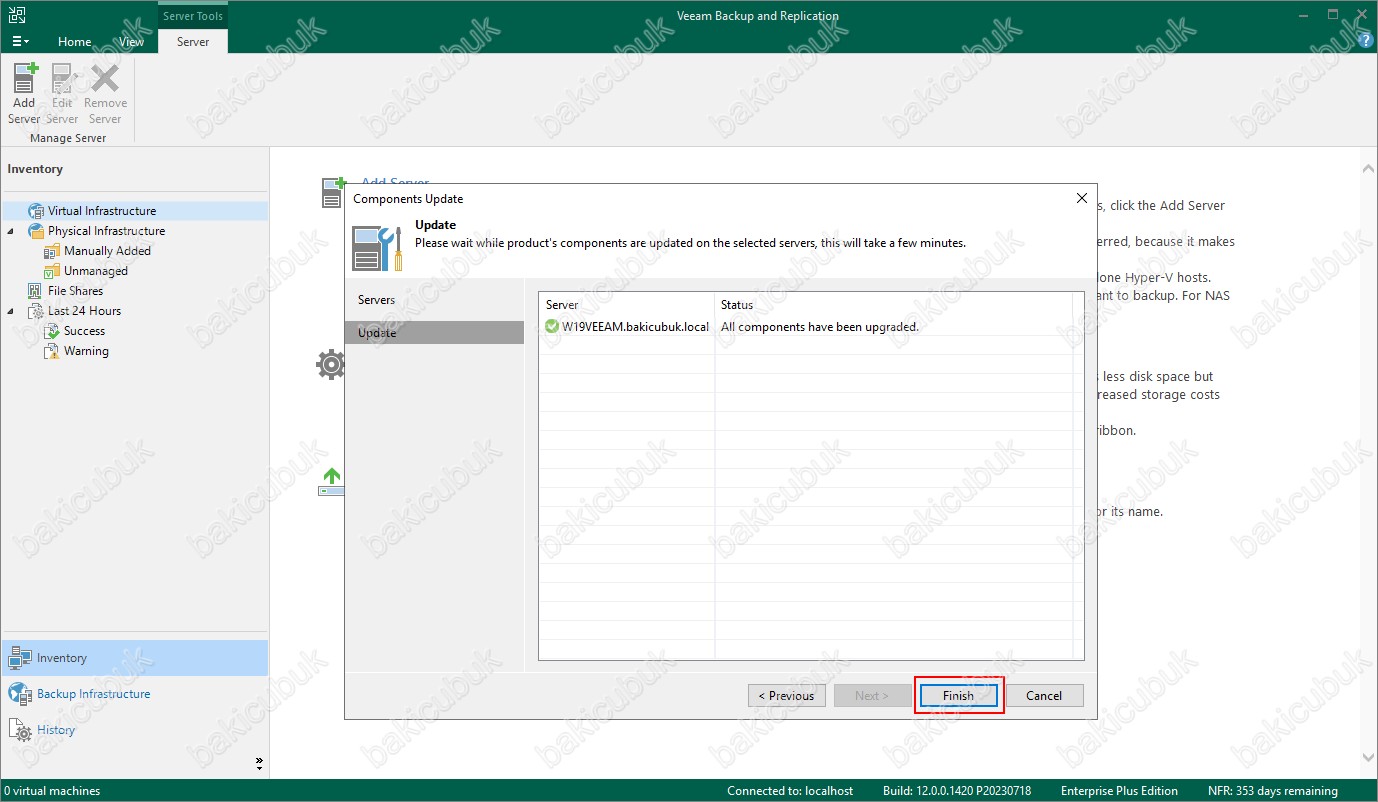Click the Backup Infrastructure icon
Screen dimensions: 1378x802
click(20, 694)
